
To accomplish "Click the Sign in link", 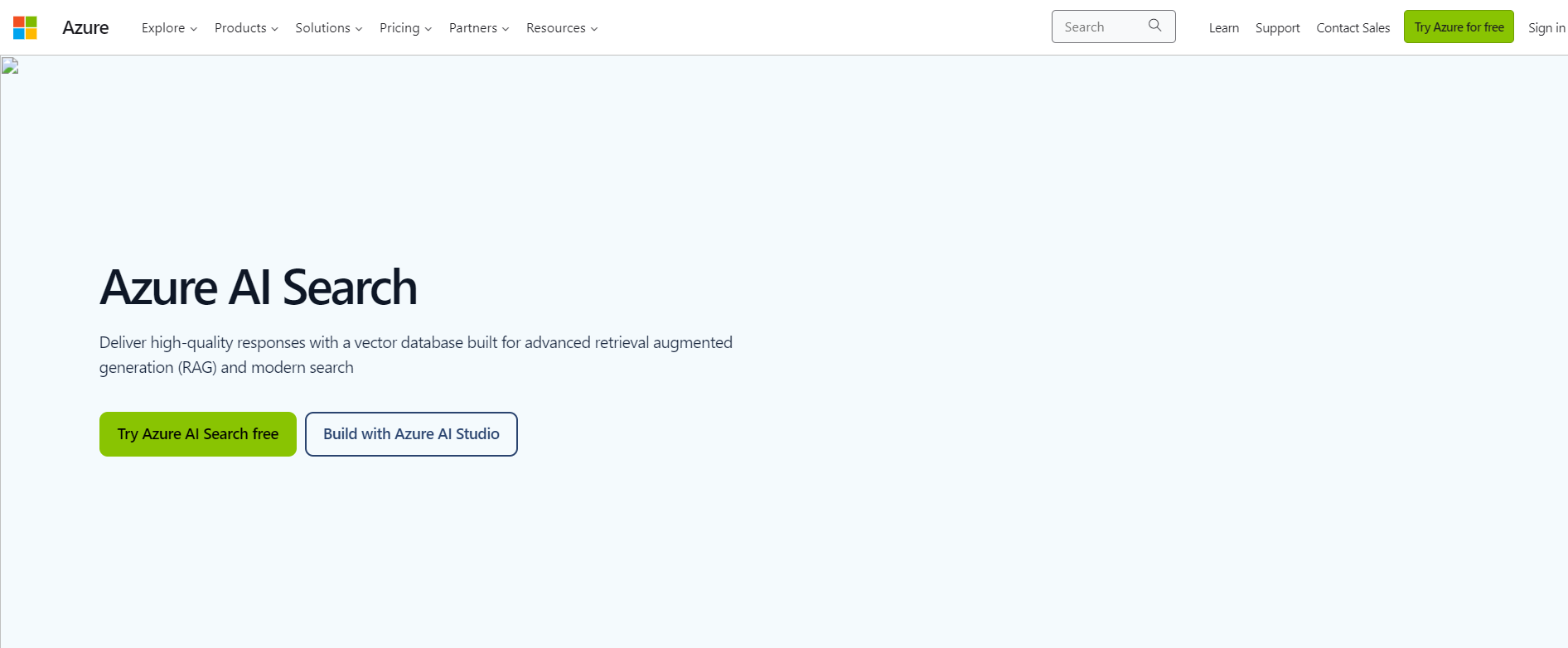I will [1546, 28].
